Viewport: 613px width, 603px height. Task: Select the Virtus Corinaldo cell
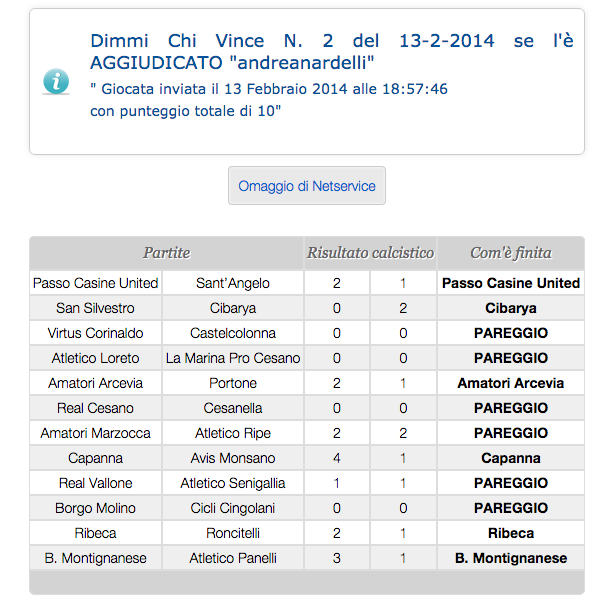coord(95,333)
